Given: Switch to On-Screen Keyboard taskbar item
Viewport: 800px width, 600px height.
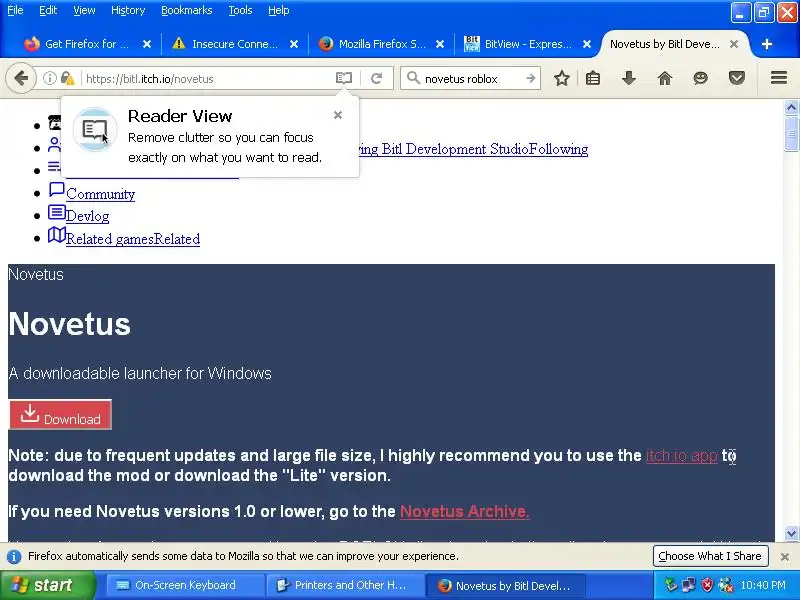Looking at the screenshot, I should tap(184, 585).
